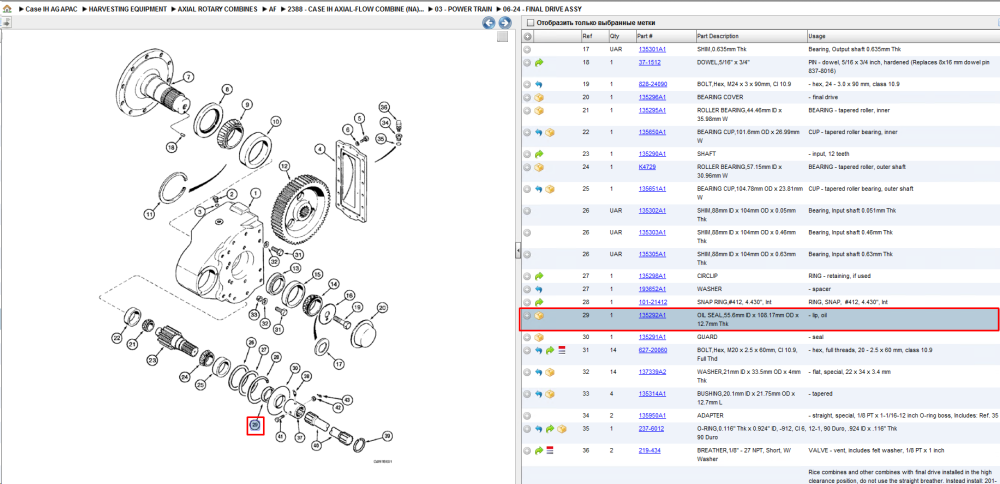Click package icon on BEARING CUP row 25

coord(550,189)
